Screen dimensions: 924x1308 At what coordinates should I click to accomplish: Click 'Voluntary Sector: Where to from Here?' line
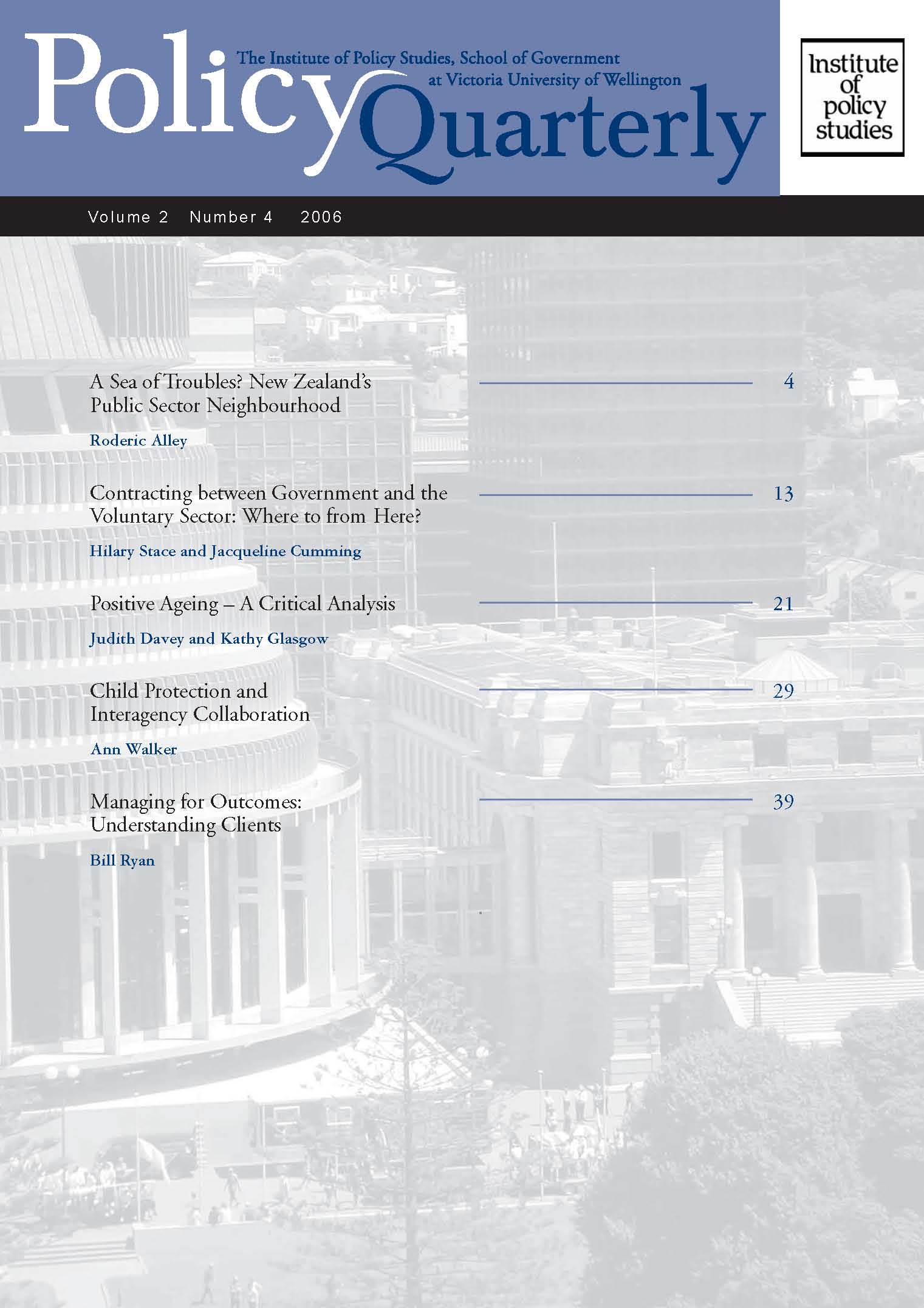256,517
